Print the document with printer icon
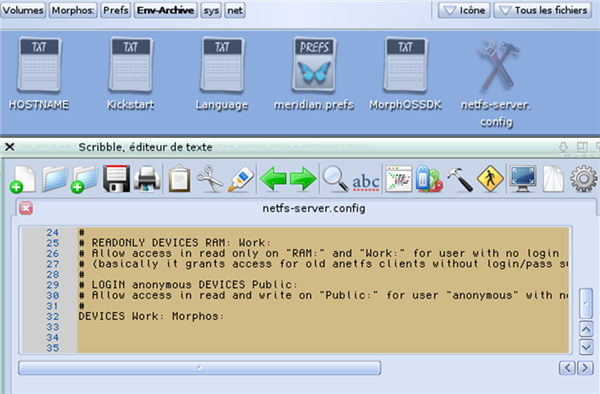600x394 pixels. click(x=147, y=179)
